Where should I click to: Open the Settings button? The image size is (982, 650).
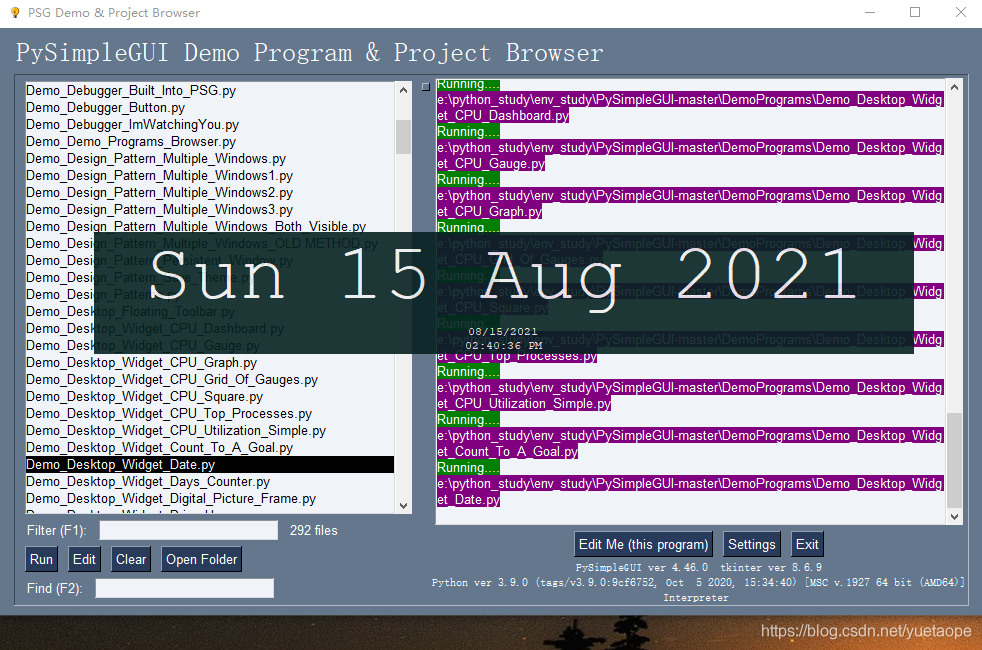752,544
